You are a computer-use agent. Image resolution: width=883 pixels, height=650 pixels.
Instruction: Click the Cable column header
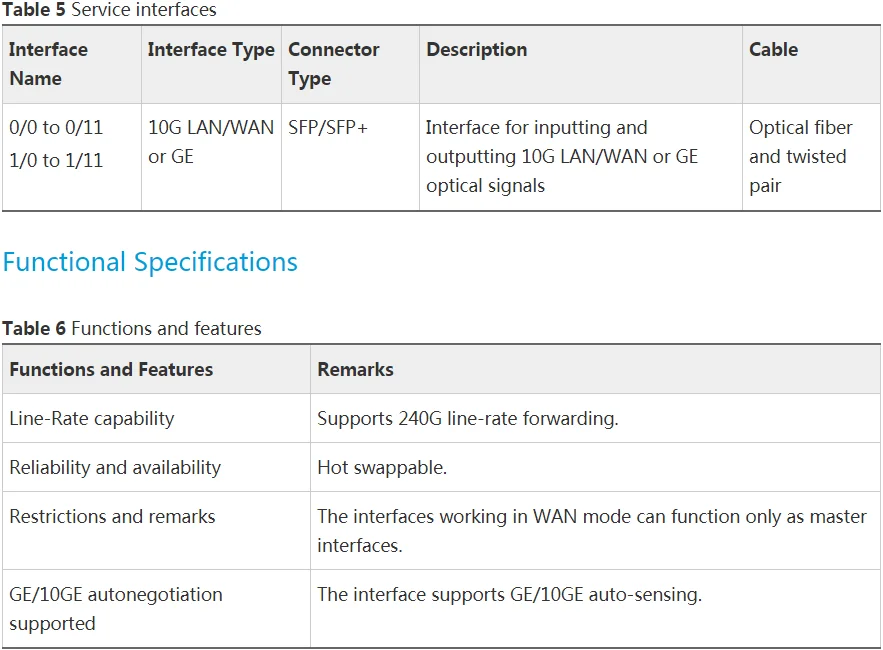click(811, 64)
